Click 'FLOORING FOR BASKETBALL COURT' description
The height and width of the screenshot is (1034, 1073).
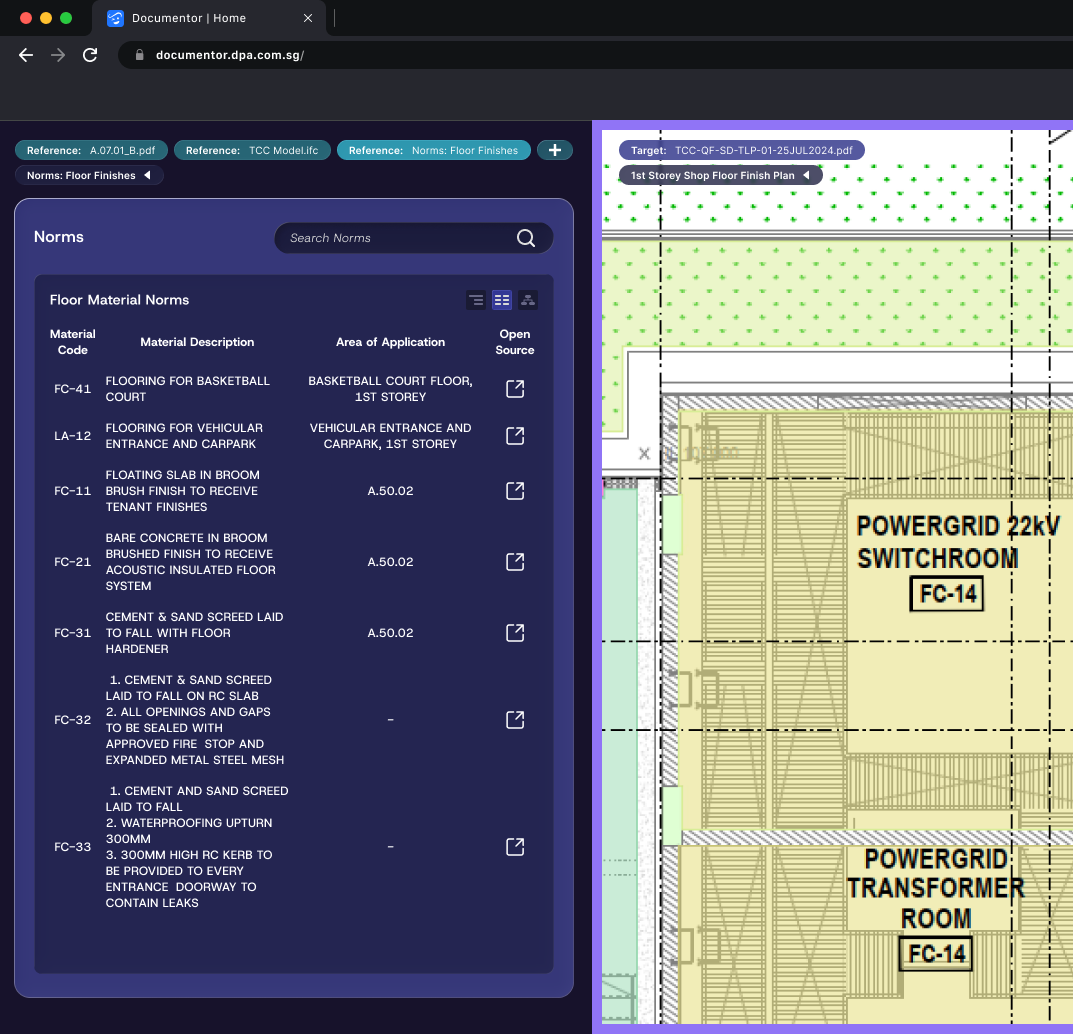coord(188,389)
